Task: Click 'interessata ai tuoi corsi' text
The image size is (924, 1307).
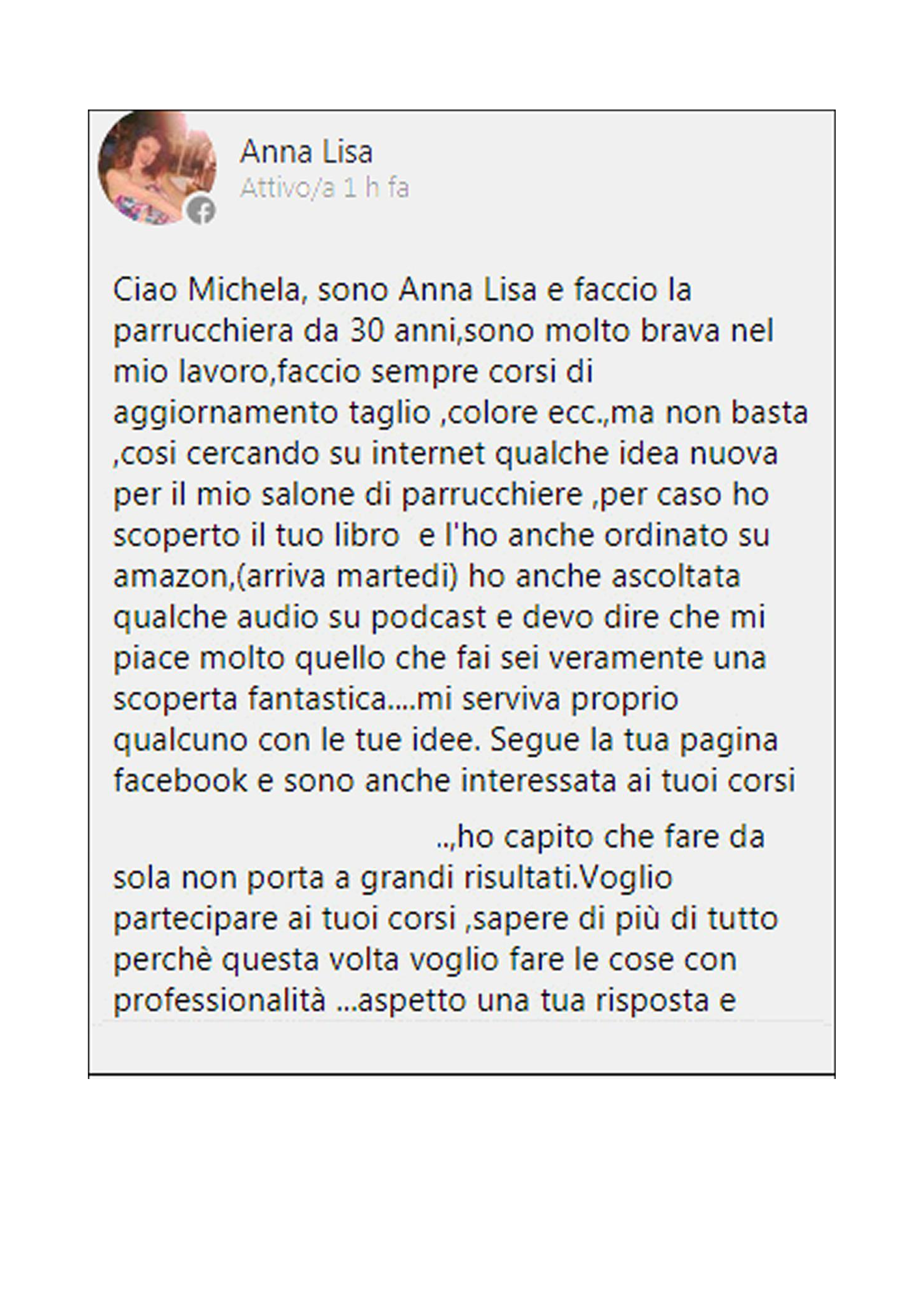Action: pos(628,781)
